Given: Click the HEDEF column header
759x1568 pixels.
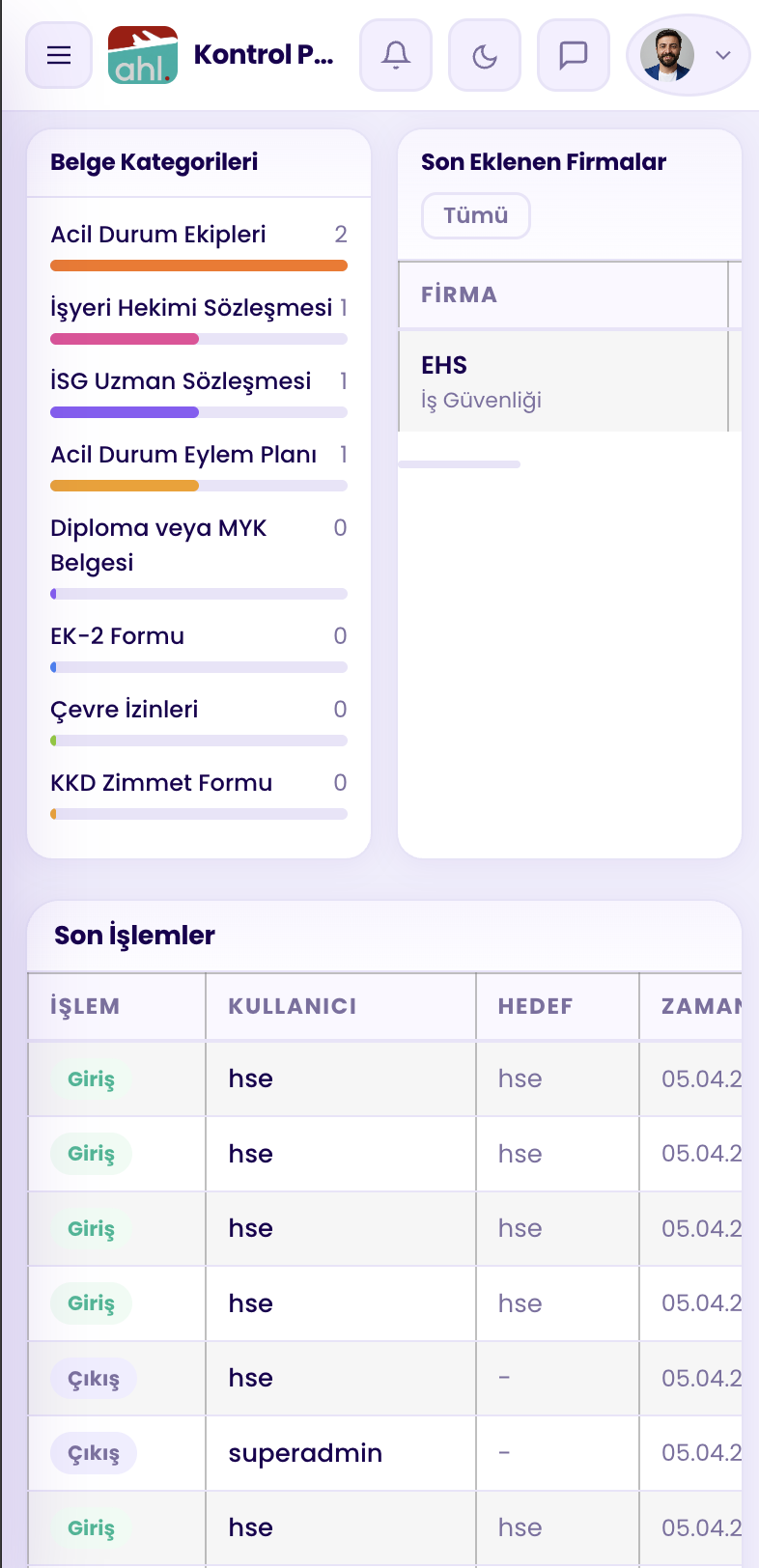Looking at the screenshot, I should click(x=536, y=1006).
